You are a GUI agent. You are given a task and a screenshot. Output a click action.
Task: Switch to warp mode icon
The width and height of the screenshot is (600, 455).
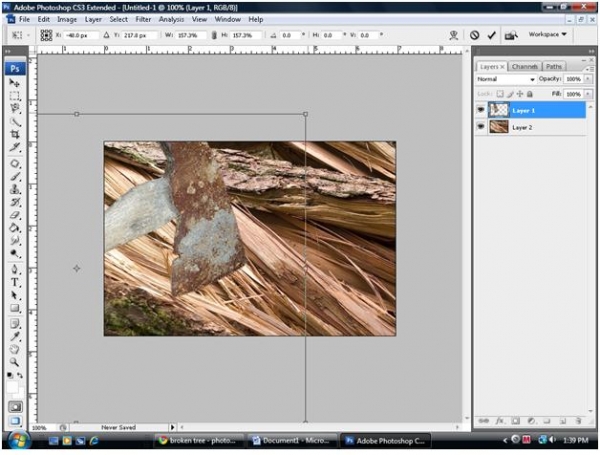point(454,36)
